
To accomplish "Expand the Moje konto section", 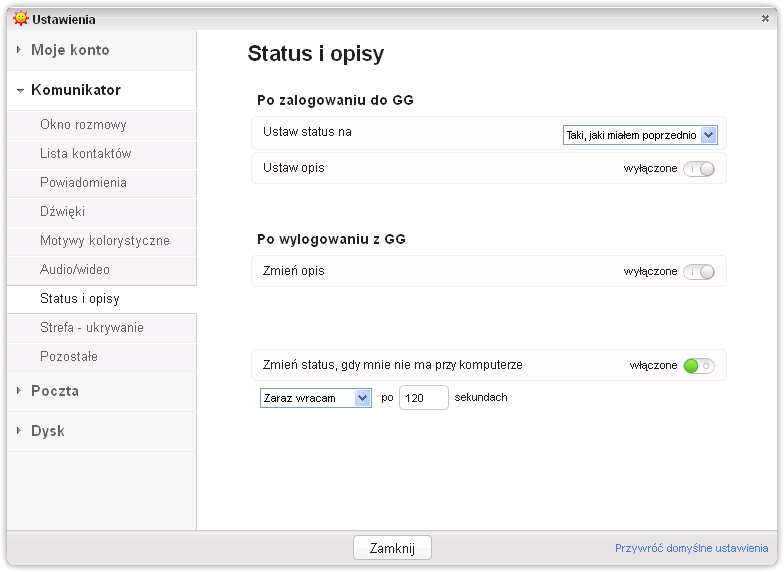I will pyautogui.click(x=102, y=50).
